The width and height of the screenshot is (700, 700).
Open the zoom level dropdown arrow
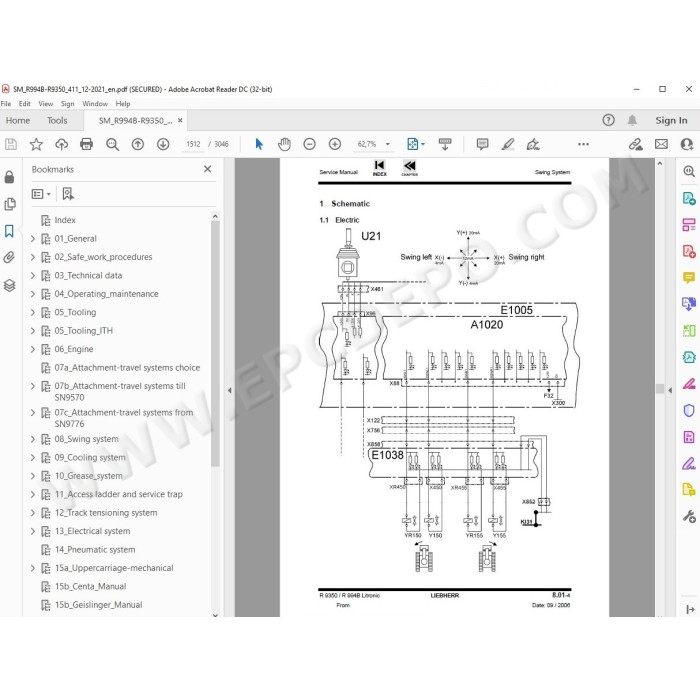[x=388, y=144]
